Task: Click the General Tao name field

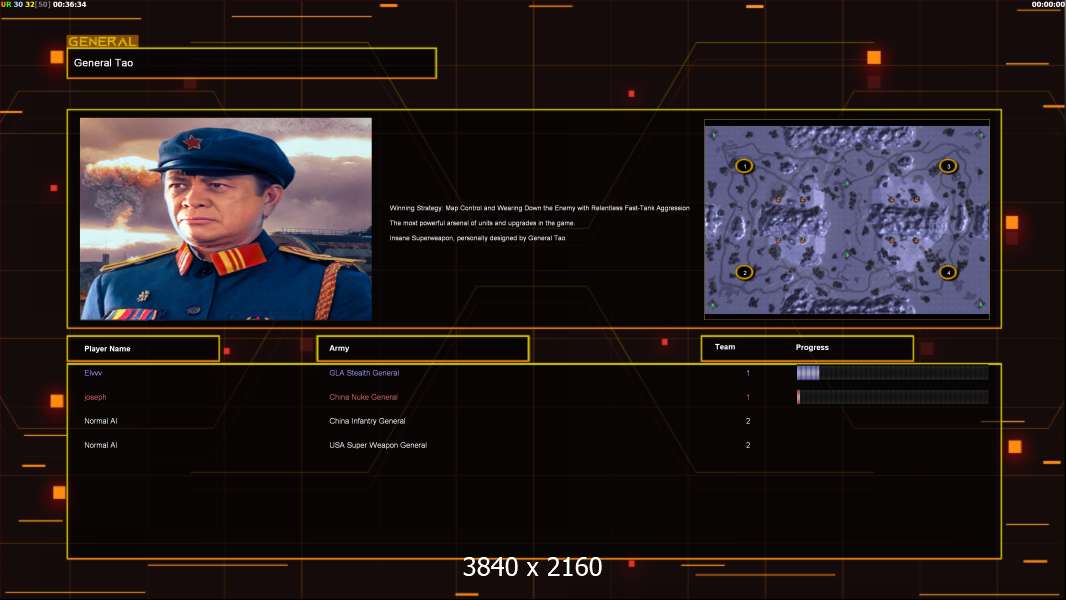Action: tap(252, 63)
